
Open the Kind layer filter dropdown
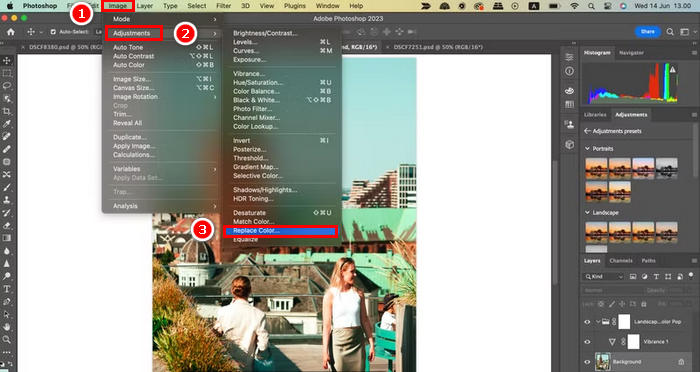click(603, 277)
